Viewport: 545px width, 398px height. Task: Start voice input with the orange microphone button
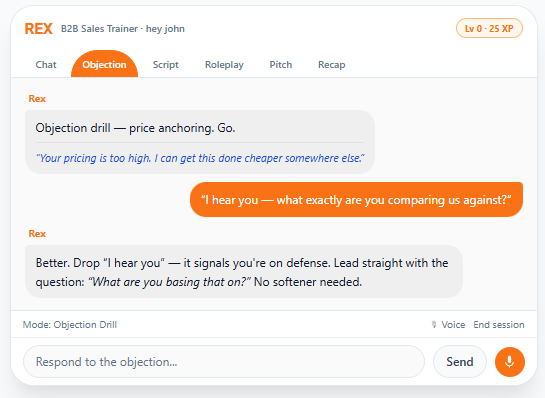[x=510, y=362]
